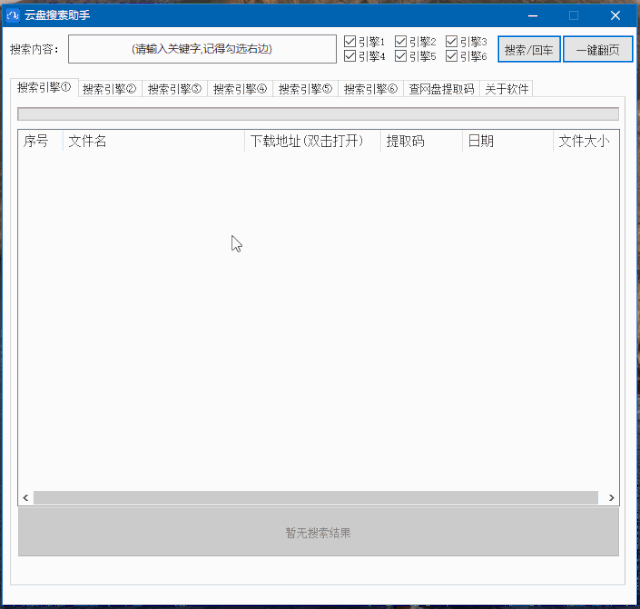Minimize the 云盘搜索助手 window
Screen dimensions: 640x609
coord(533,16)
